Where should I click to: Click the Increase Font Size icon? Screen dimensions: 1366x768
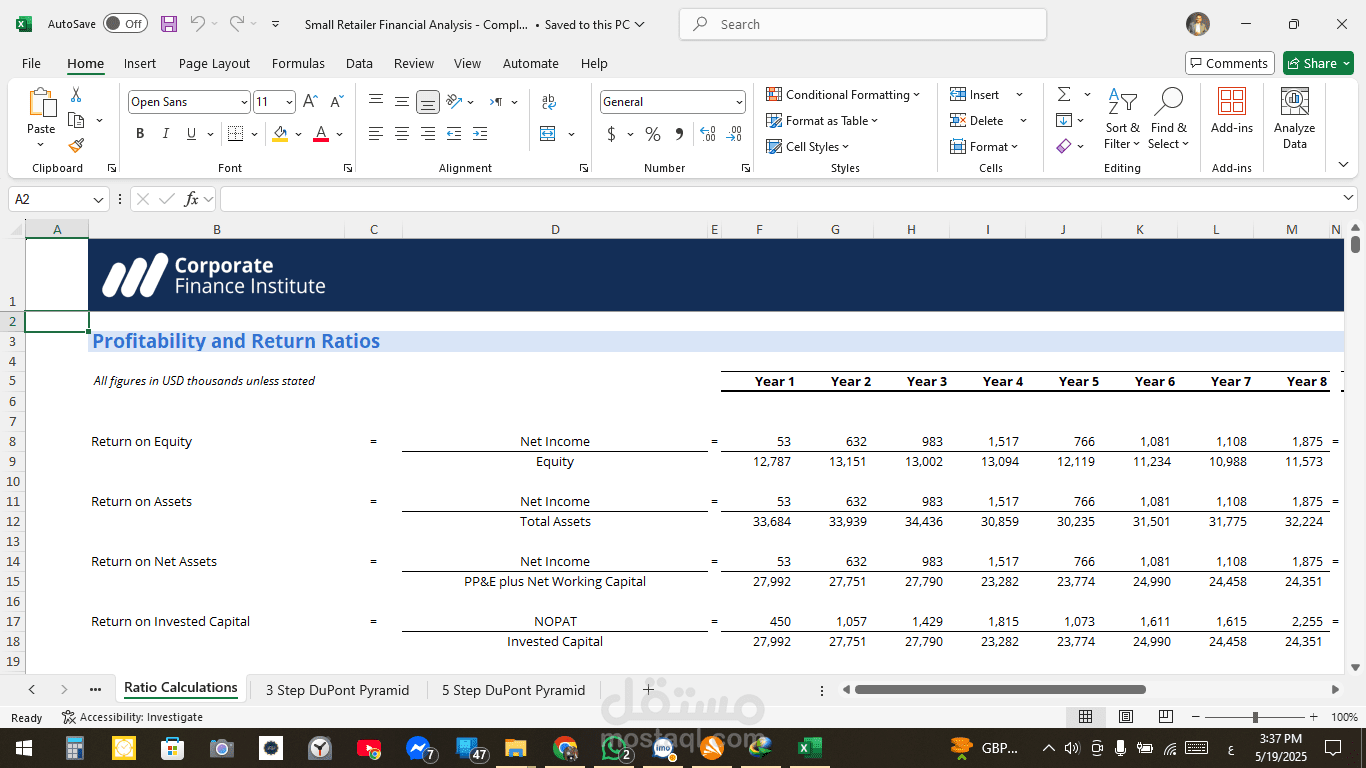tap(310, 102)
